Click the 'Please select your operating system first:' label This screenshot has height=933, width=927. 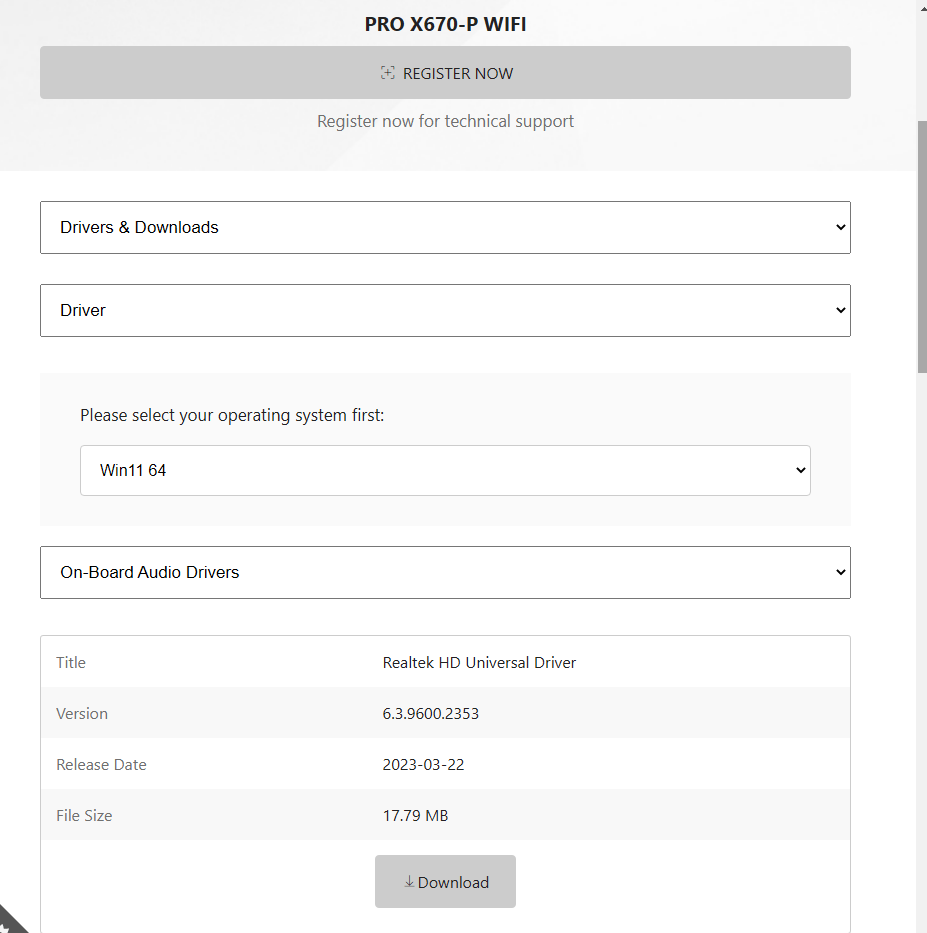coord(232,415)
